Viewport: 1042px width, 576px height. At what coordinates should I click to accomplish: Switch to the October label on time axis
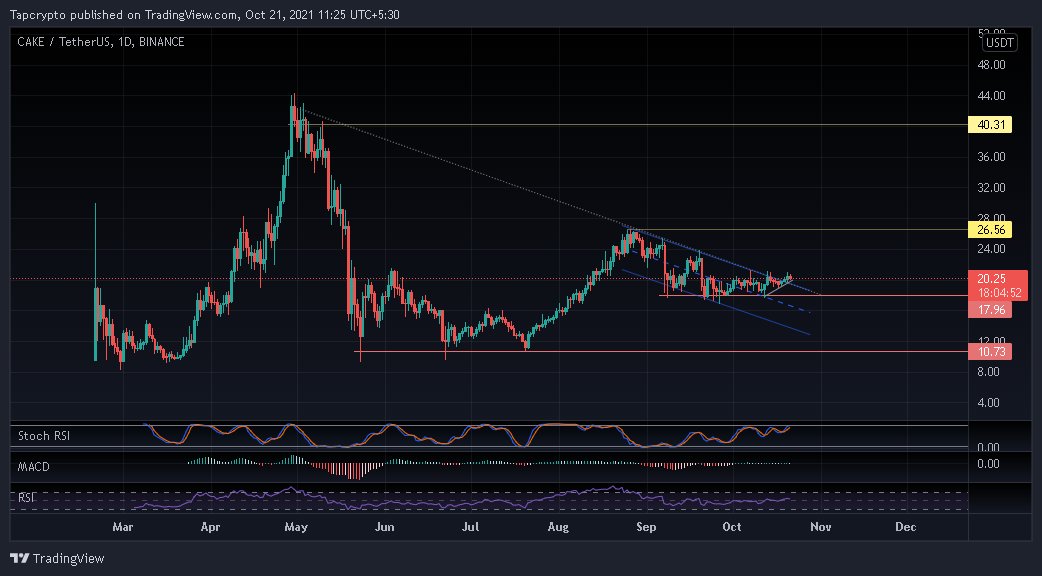(731, 526)
